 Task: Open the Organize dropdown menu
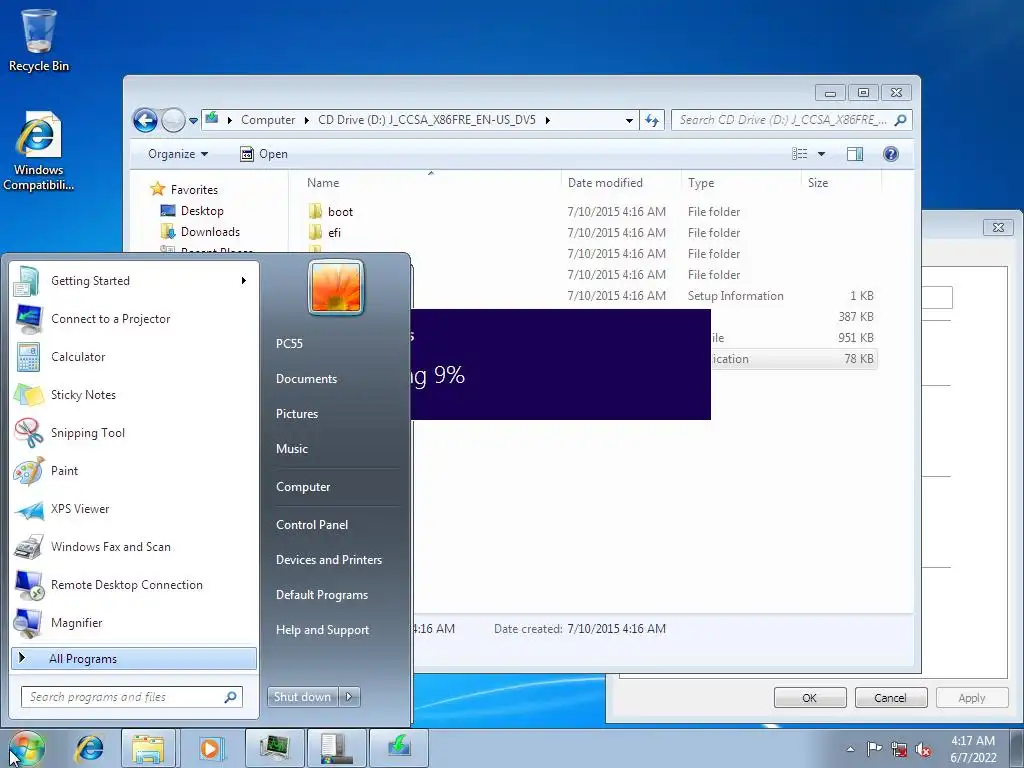[x=178, y=154]
